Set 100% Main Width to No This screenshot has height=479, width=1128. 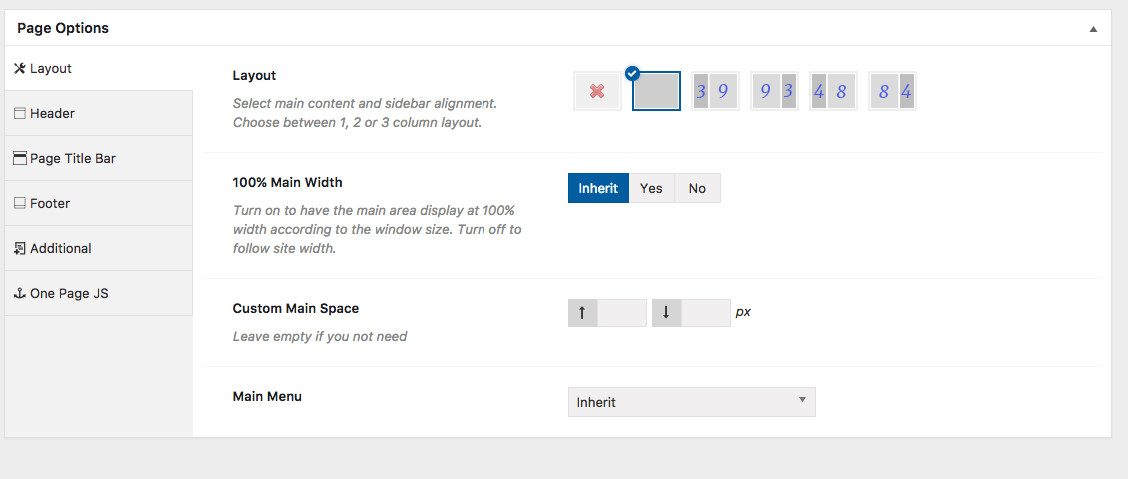(x=697, y=188)
